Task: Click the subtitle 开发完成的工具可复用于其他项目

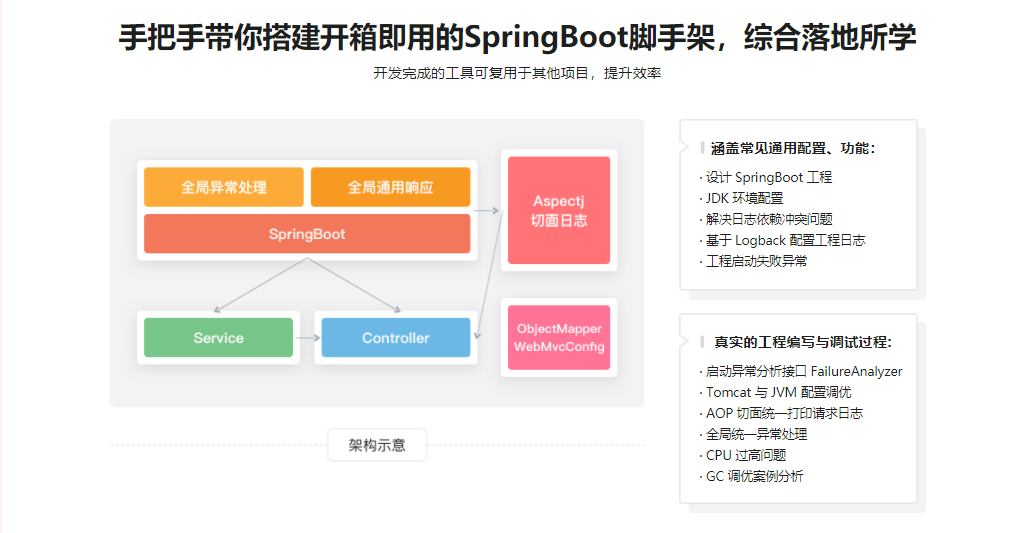Action: [517, 73]
